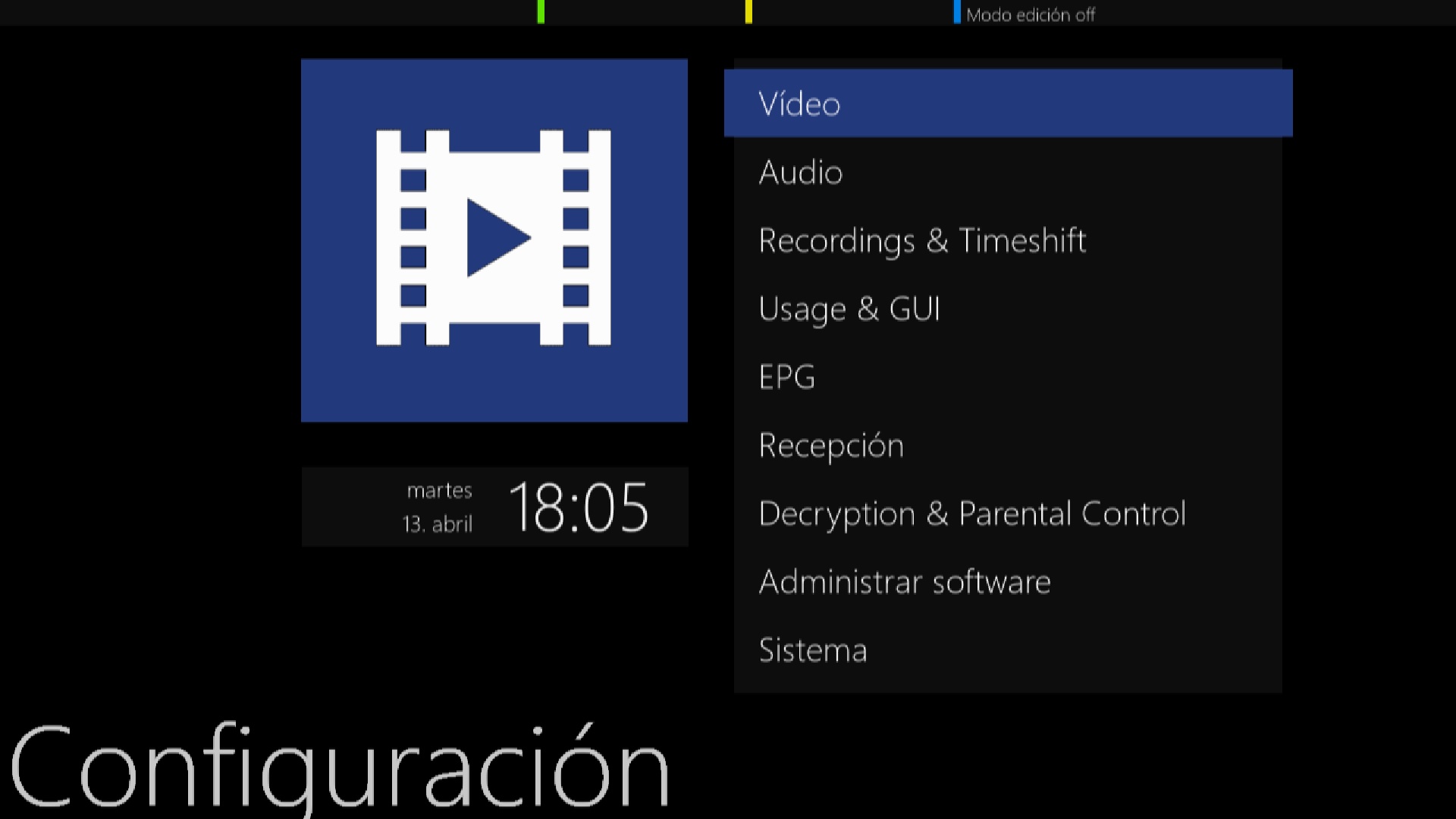Open Decryption & Parental Control
Screen dimensions: 1456x819
coord(1008,513)
